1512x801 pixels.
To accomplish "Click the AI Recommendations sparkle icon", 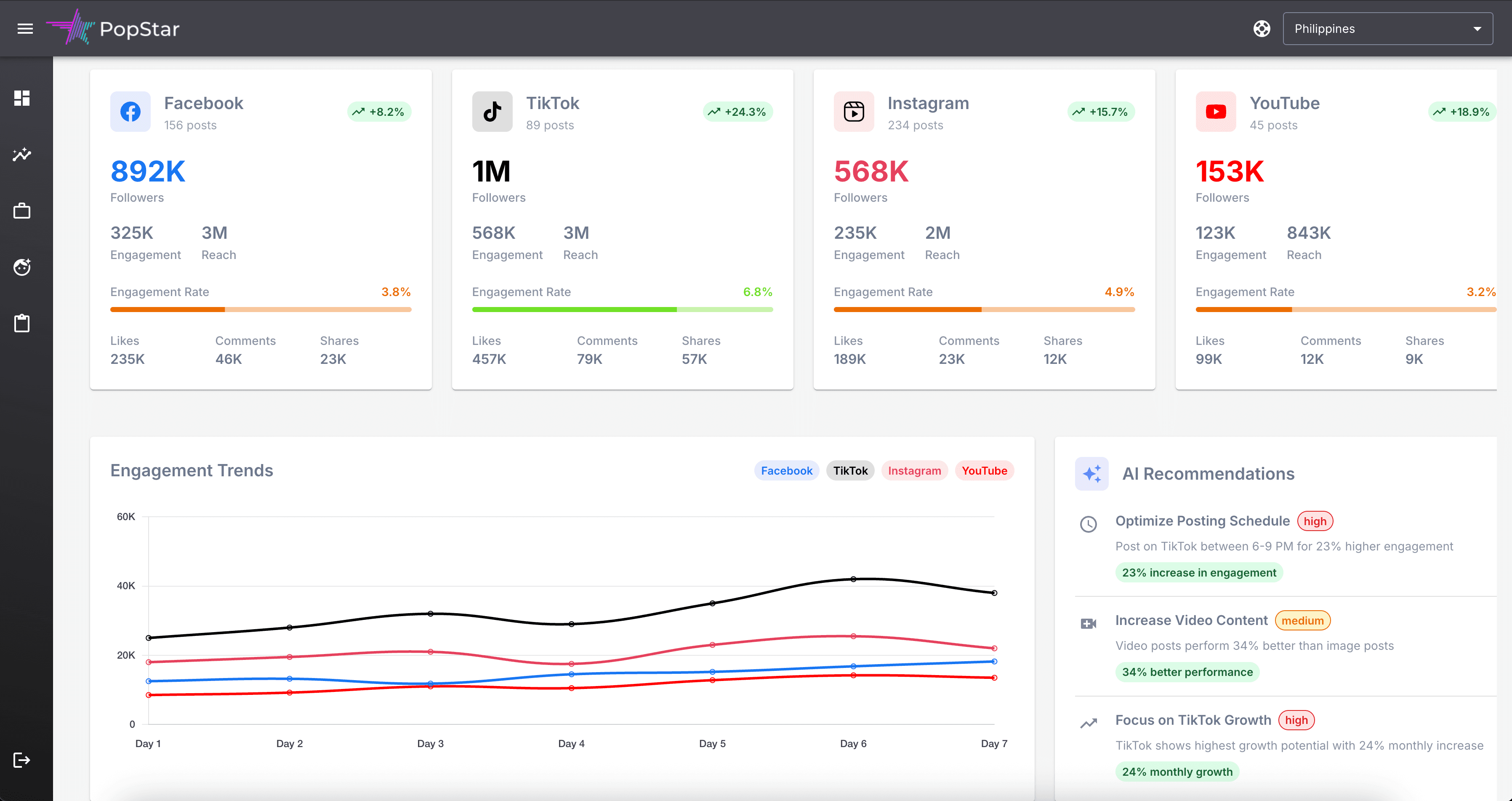I will tap(1092, 473).
